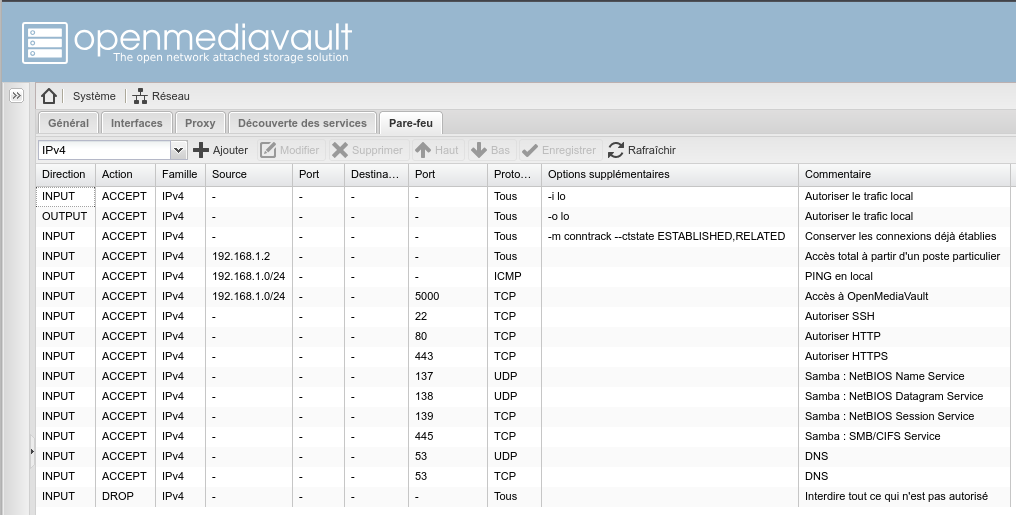Click the Modifier edit icon

(268, 150)
